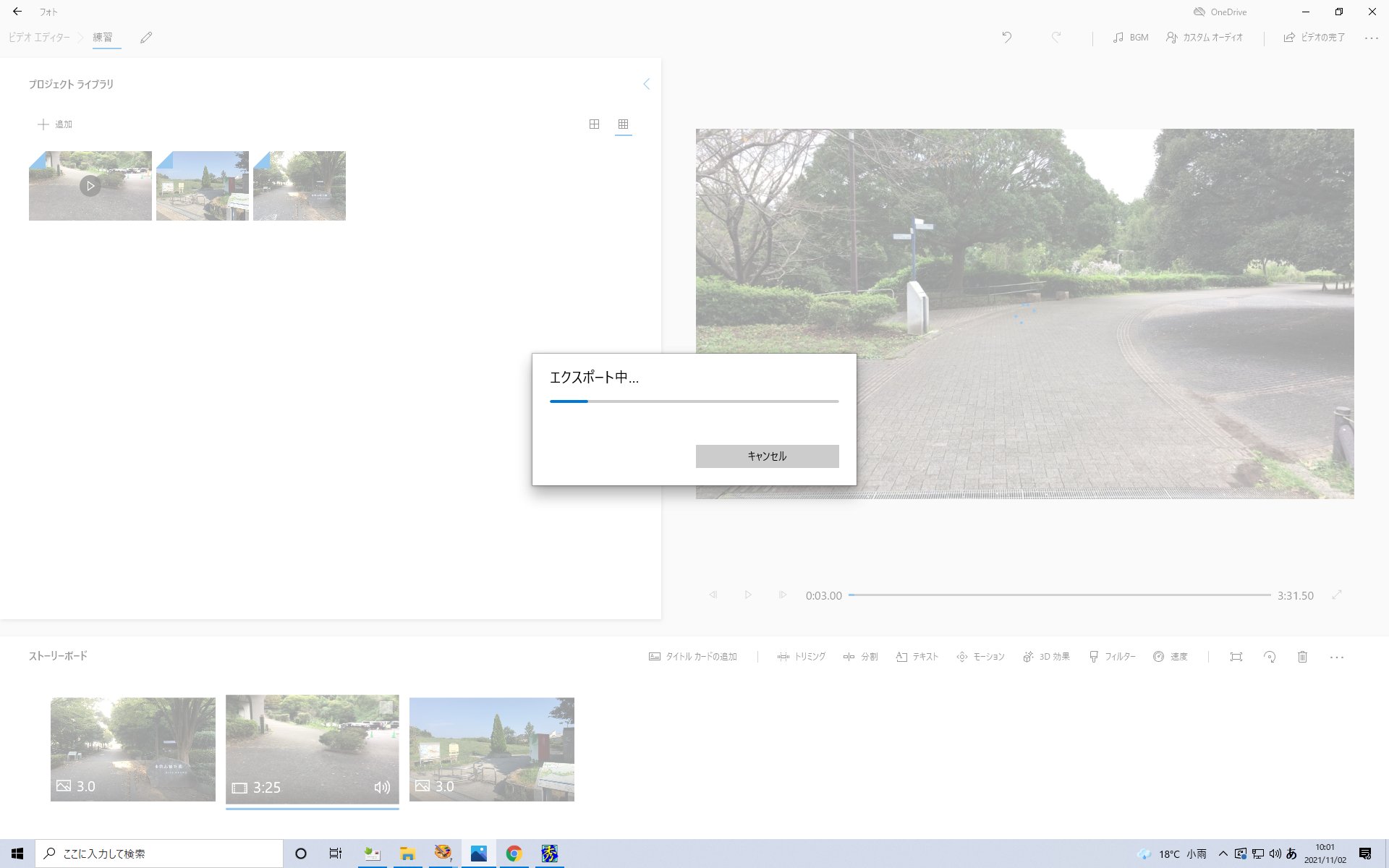
Task: Collapse the project library panel chevron
Action: point(646,84)
